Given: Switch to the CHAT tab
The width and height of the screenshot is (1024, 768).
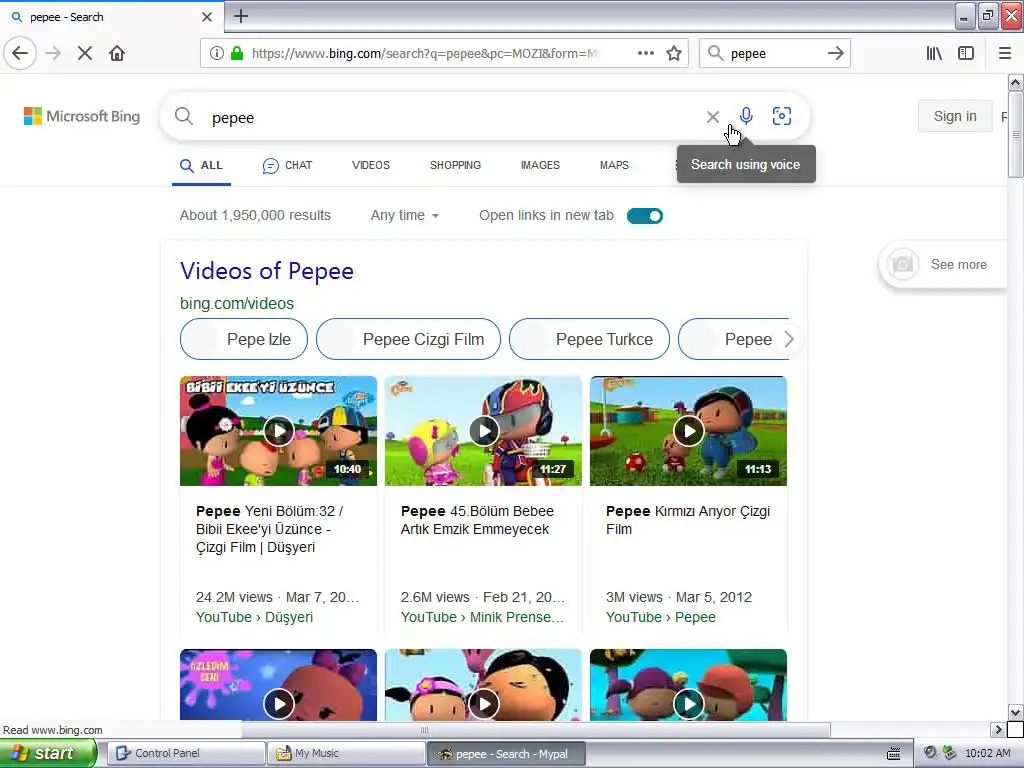Looking at the screenshot, I should pos(287,165).
